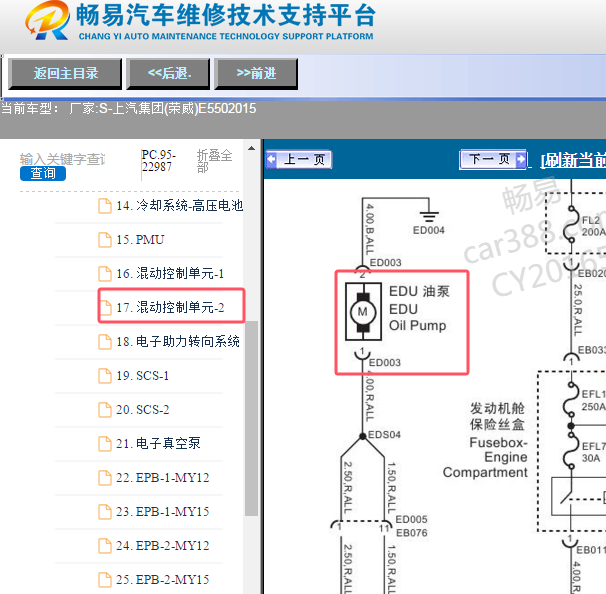Click the file icon beside 15. PMU

pos(105,240)
